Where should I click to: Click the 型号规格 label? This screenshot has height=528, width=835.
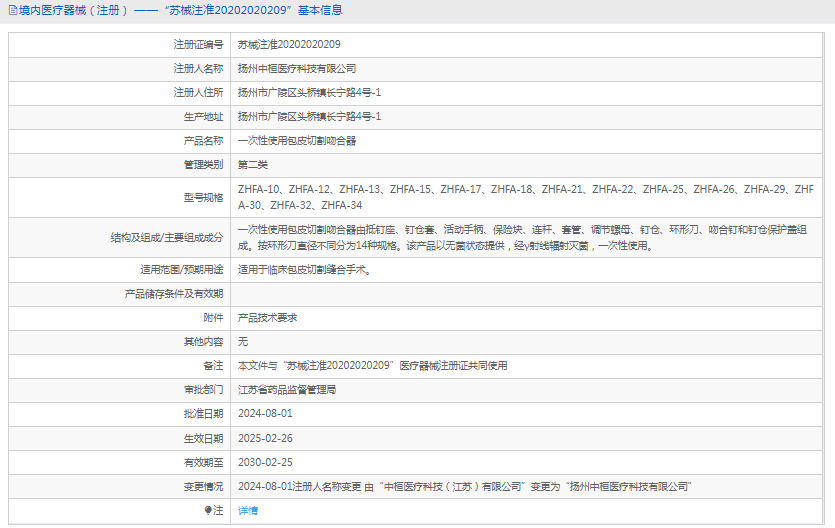click(203, 197)
